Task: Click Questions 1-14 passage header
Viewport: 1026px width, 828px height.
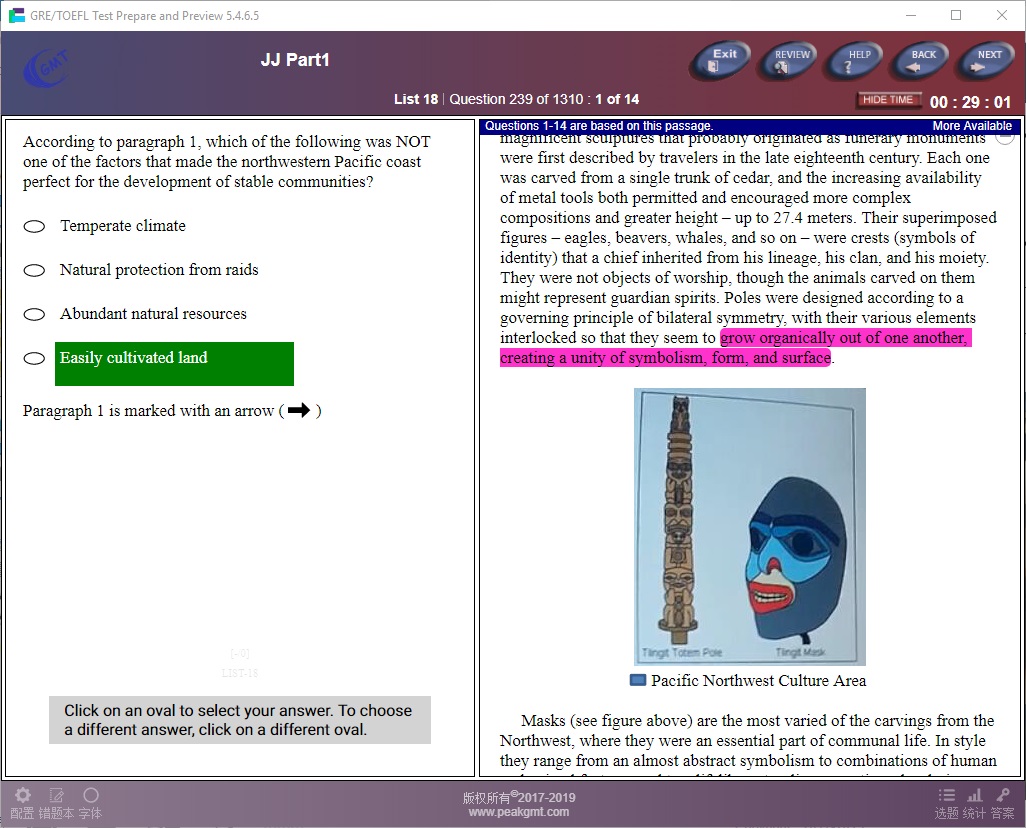Action: click(x=598, y=126)
